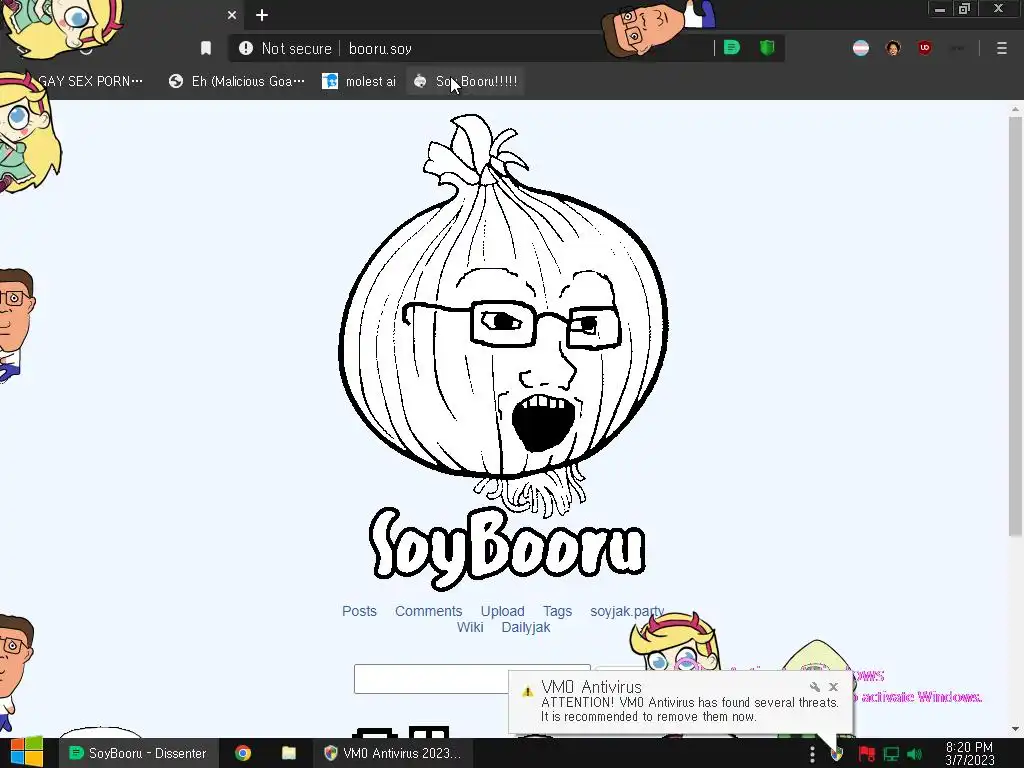
Task: Open the soyjak.party link
Action: (627, 611)
